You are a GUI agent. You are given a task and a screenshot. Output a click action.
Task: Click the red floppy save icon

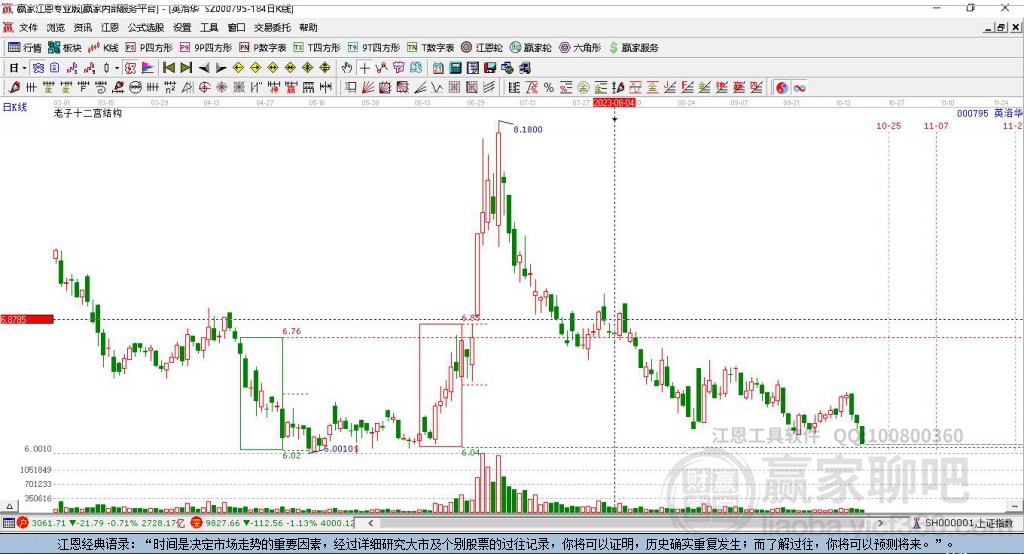tap(490, 68)
